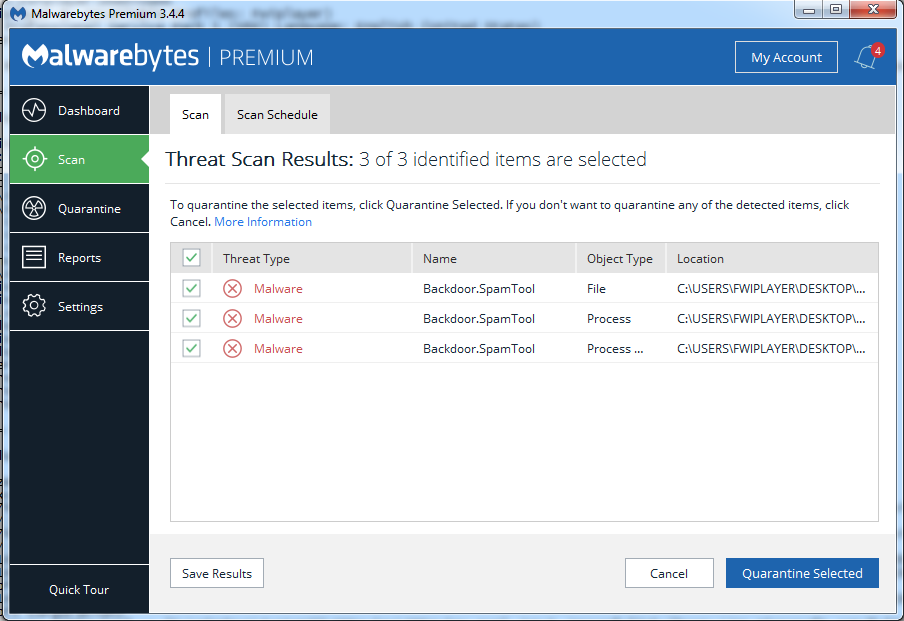Open My Account

pos(785,57)
